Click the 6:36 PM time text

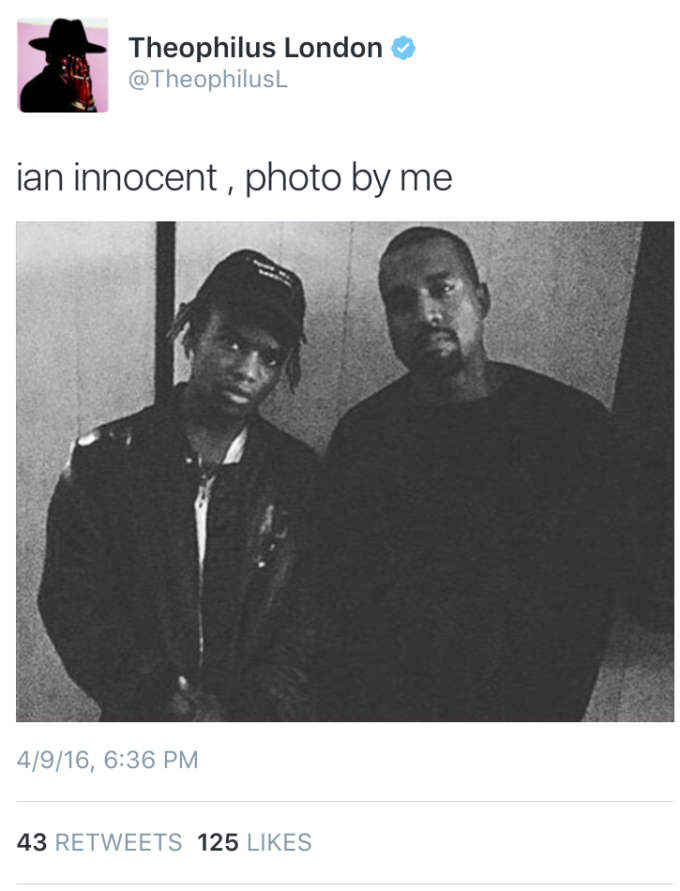[x=151, y=760]
